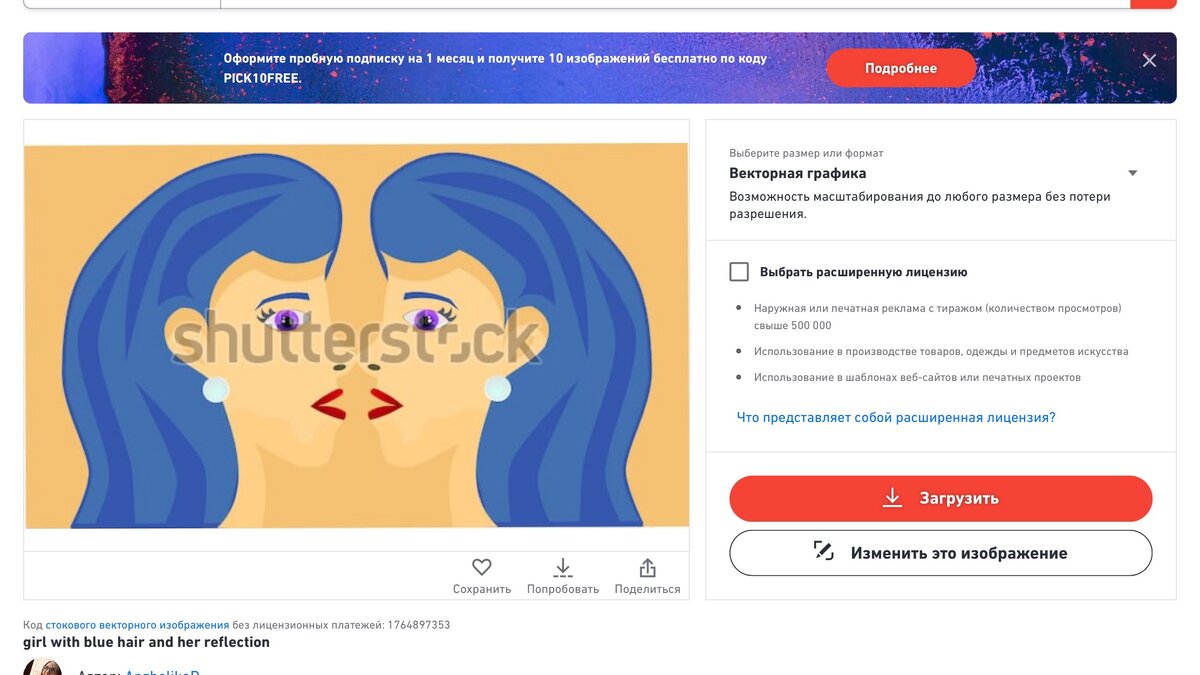This screenshot has width=1200, height=675.
Task: Open the search type dropdown at top left
Action: click(122, 4)
